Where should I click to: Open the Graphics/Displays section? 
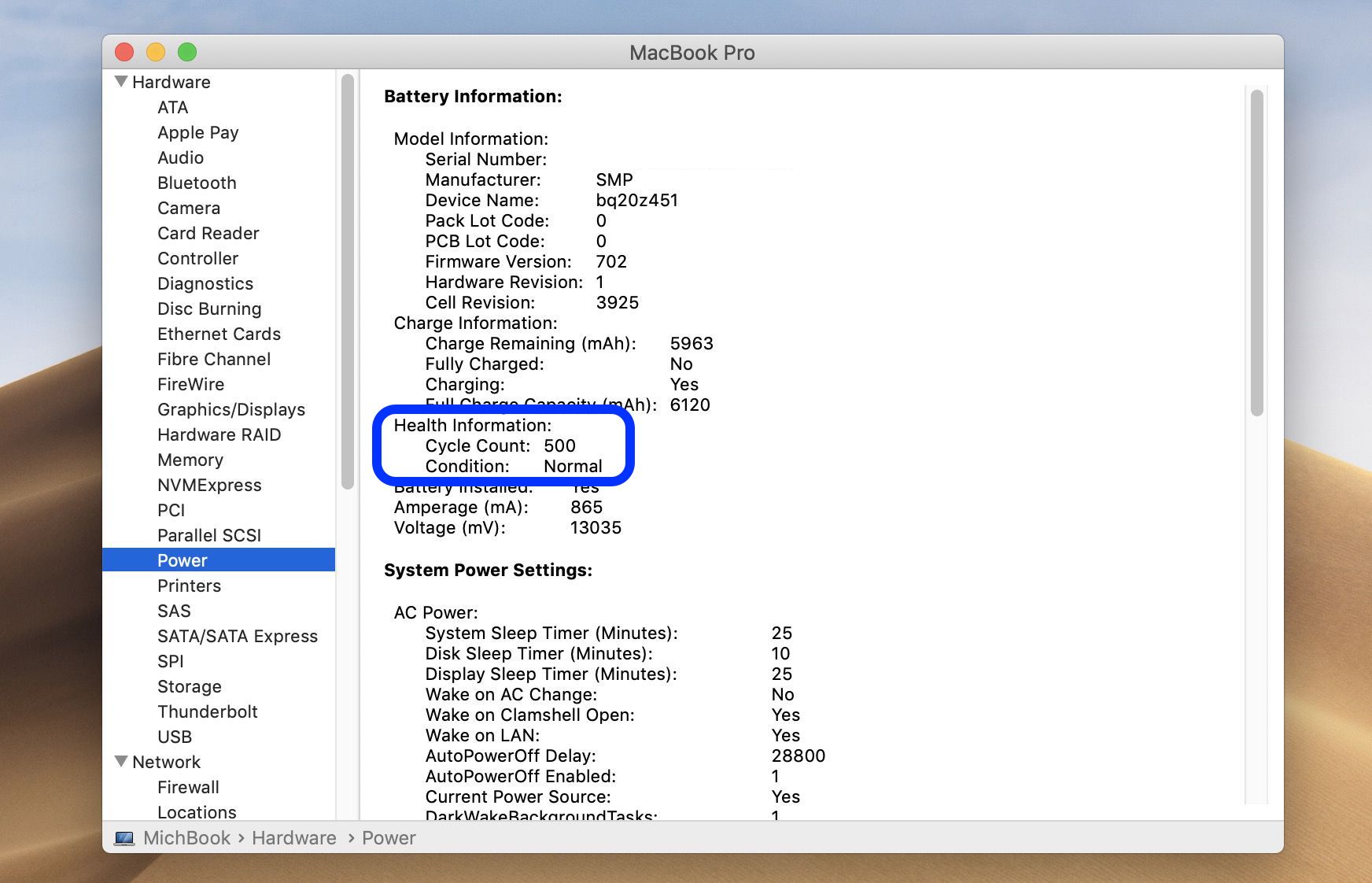231,409
